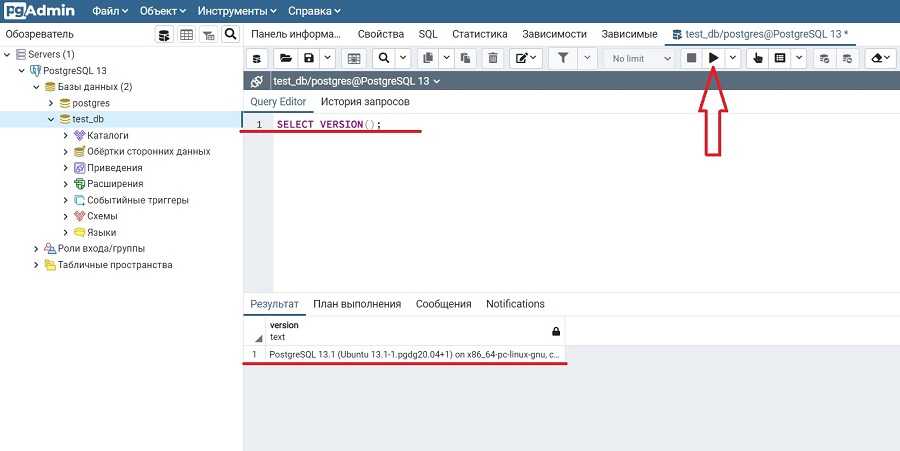
Task: Run the query with the Execute button
Action: (714, 58)
